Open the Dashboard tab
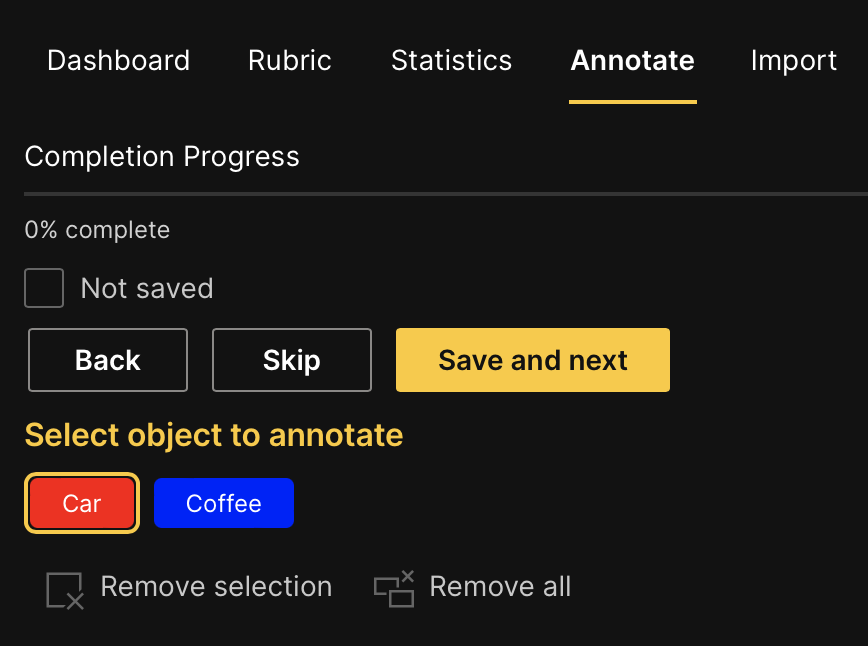Screen dimensions: 868x646 118,61
